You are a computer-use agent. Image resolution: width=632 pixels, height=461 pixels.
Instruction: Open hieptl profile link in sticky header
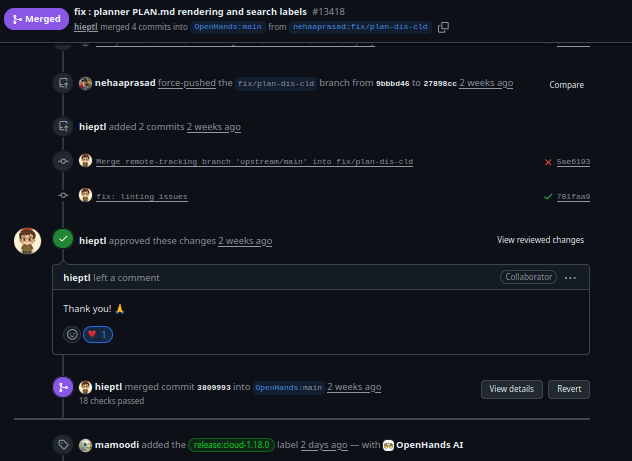[x=86, y=27]
